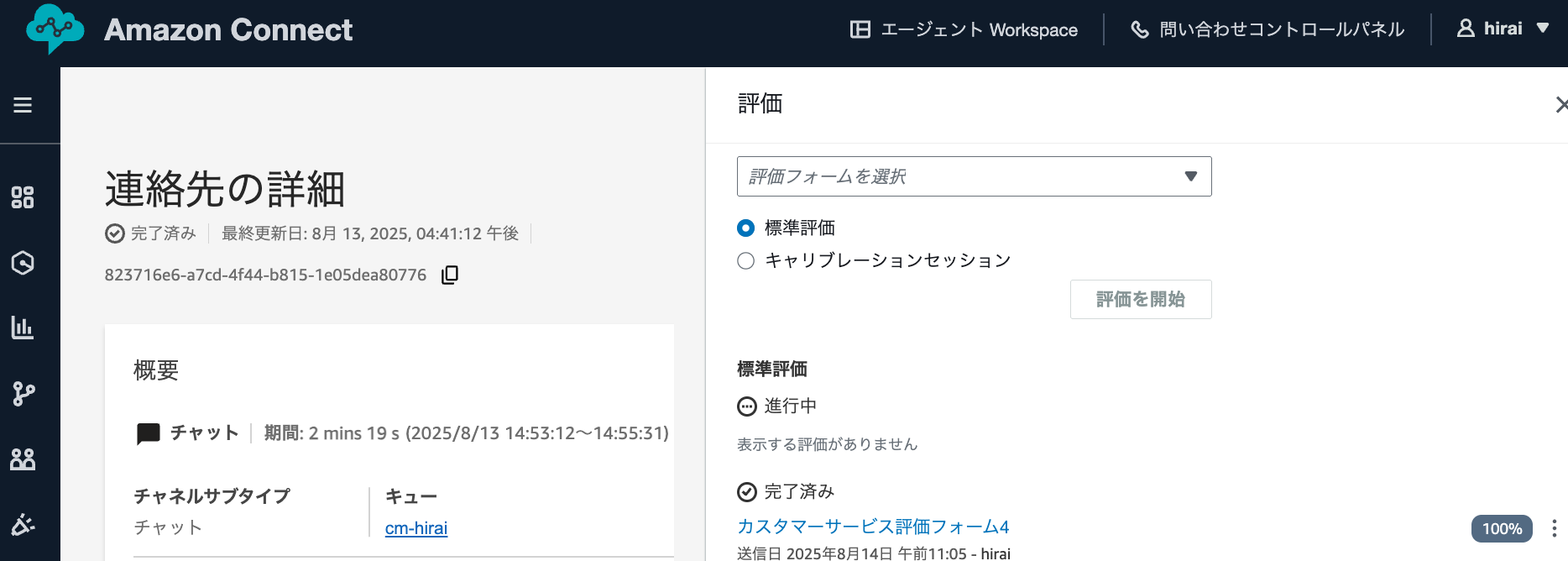Image resolution: width=1568 pixels, height=561 pixels.
Task: Open the hamburger navigation menu
Action: pos(23,105)
